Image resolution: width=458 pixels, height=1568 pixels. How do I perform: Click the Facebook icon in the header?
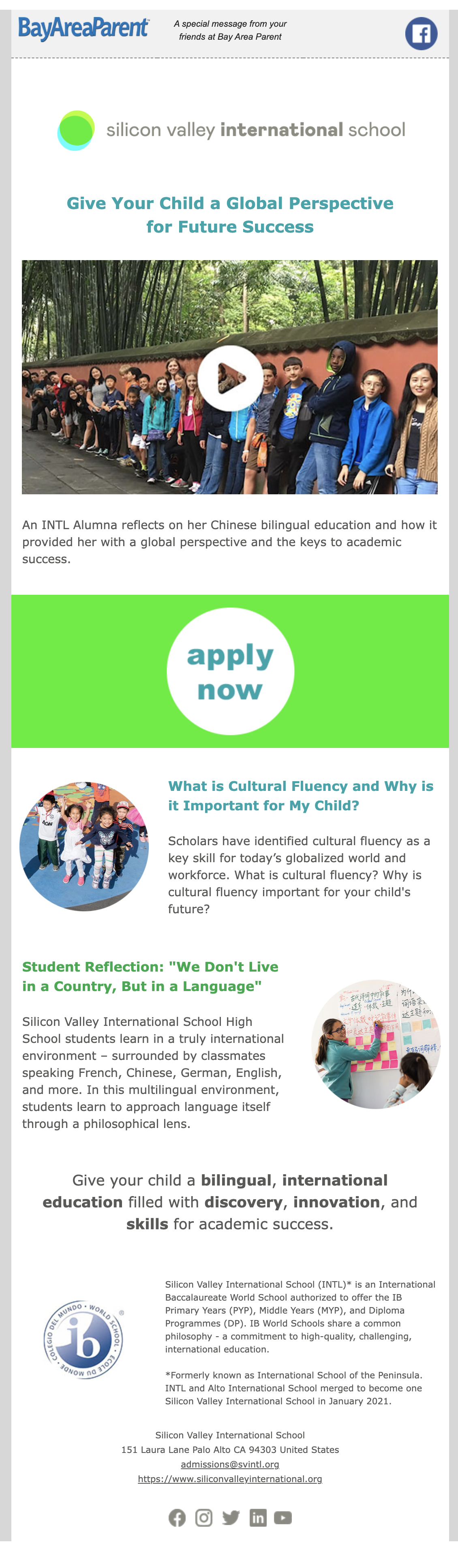421,34
